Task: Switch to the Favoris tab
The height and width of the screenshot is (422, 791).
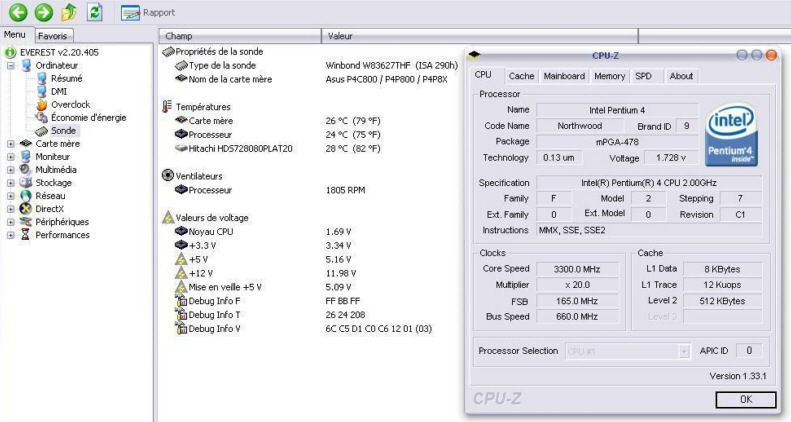Action: tap(53, 36)
